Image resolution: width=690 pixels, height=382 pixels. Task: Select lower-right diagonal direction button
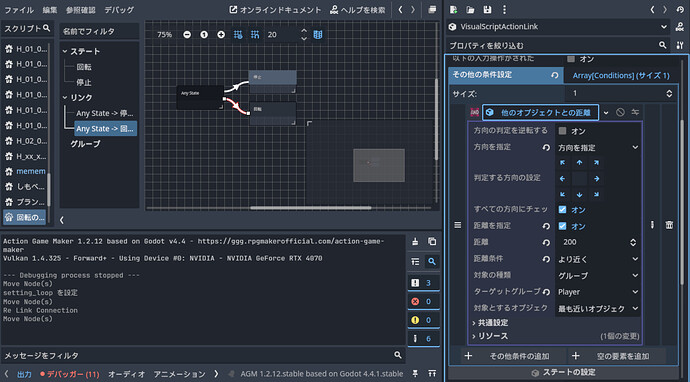(x=596, y=195)
